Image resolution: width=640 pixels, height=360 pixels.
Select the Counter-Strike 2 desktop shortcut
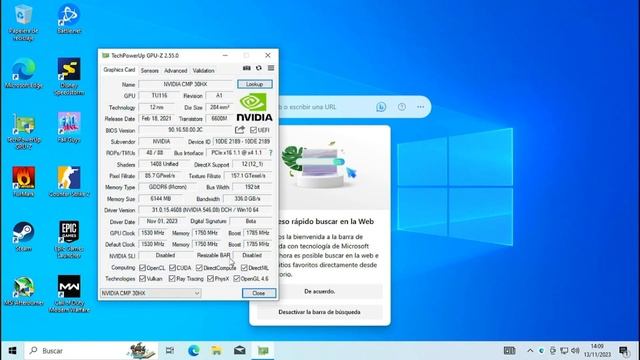(69, 182)
